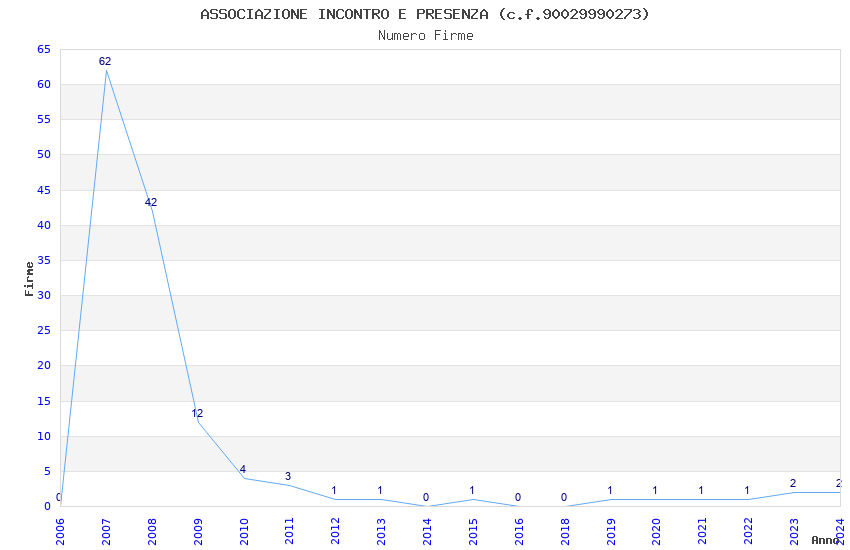Click the data label 1 above year 2020
This screenshot has width=850, height=550.
pos(655,490)
